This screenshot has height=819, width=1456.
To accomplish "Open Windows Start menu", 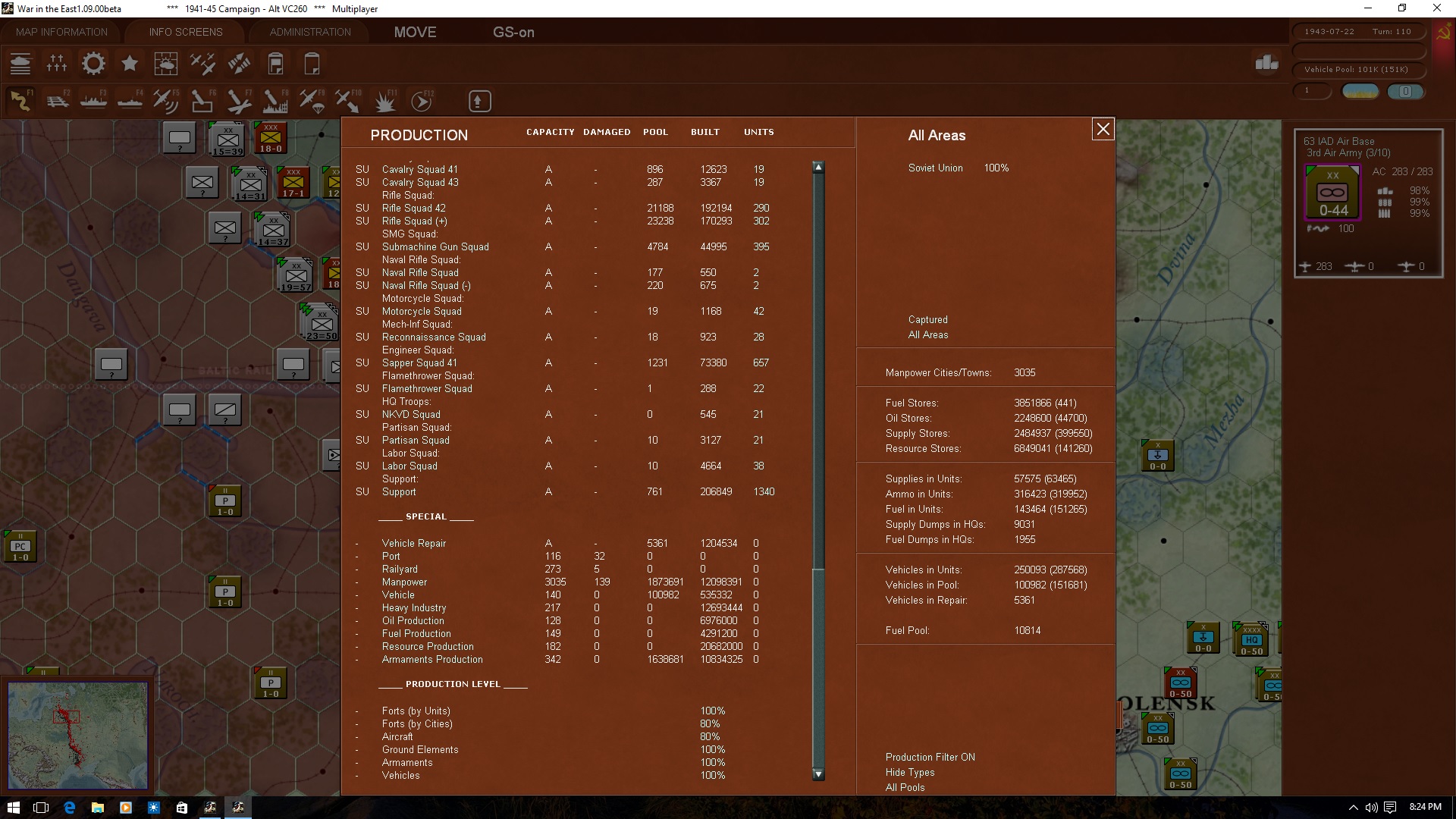I will tap(14, 808).
